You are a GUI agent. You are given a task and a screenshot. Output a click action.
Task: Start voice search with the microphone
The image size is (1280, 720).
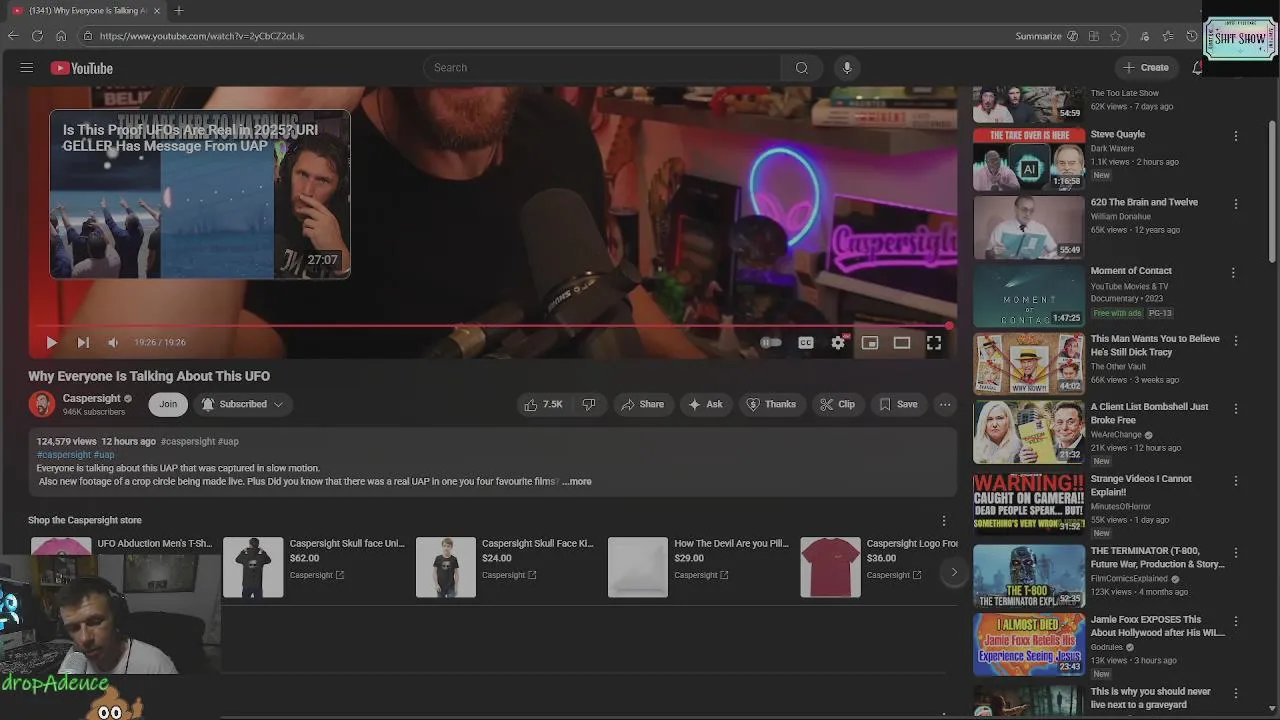[x=847, y=68]
